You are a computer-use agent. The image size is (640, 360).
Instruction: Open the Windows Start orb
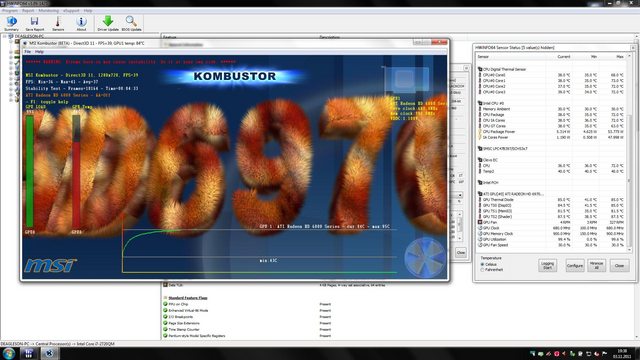9,353
